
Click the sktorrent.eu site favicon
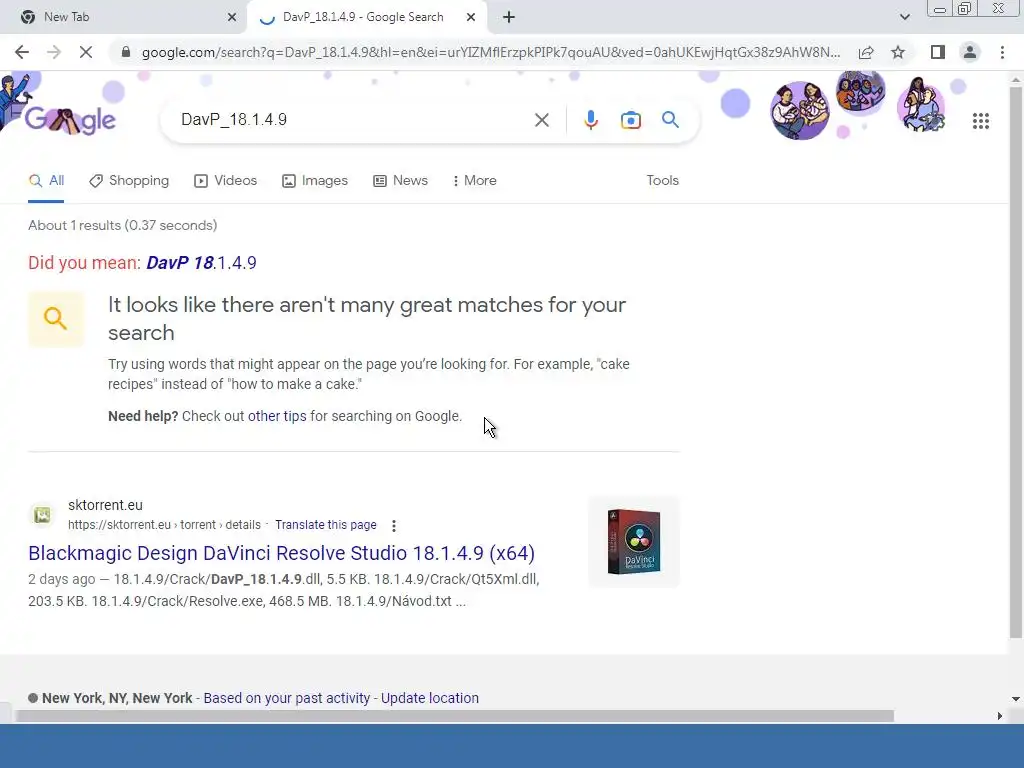(x=42, y=515)
